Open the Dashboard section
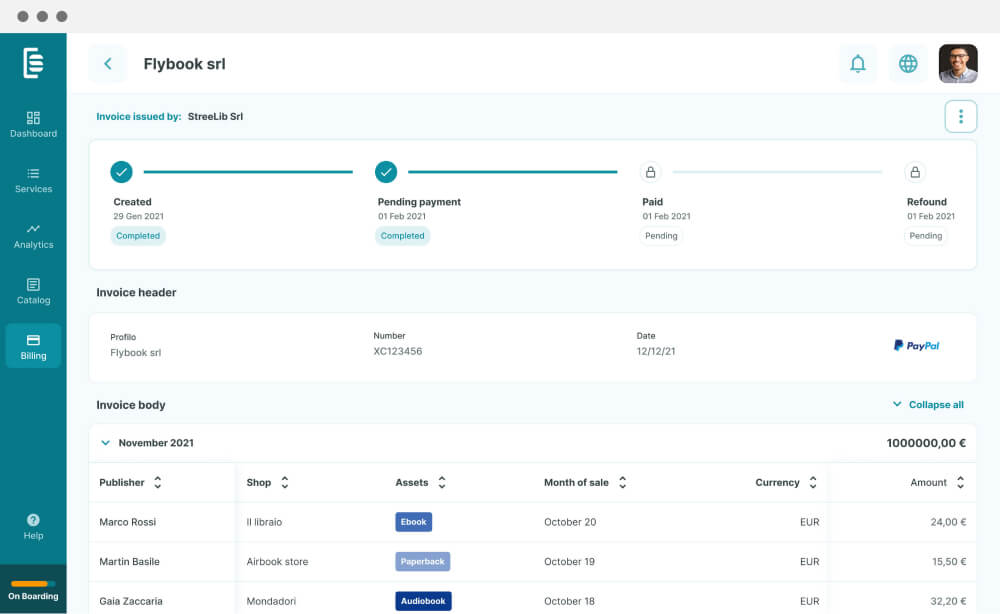 (x=33, y=125)
